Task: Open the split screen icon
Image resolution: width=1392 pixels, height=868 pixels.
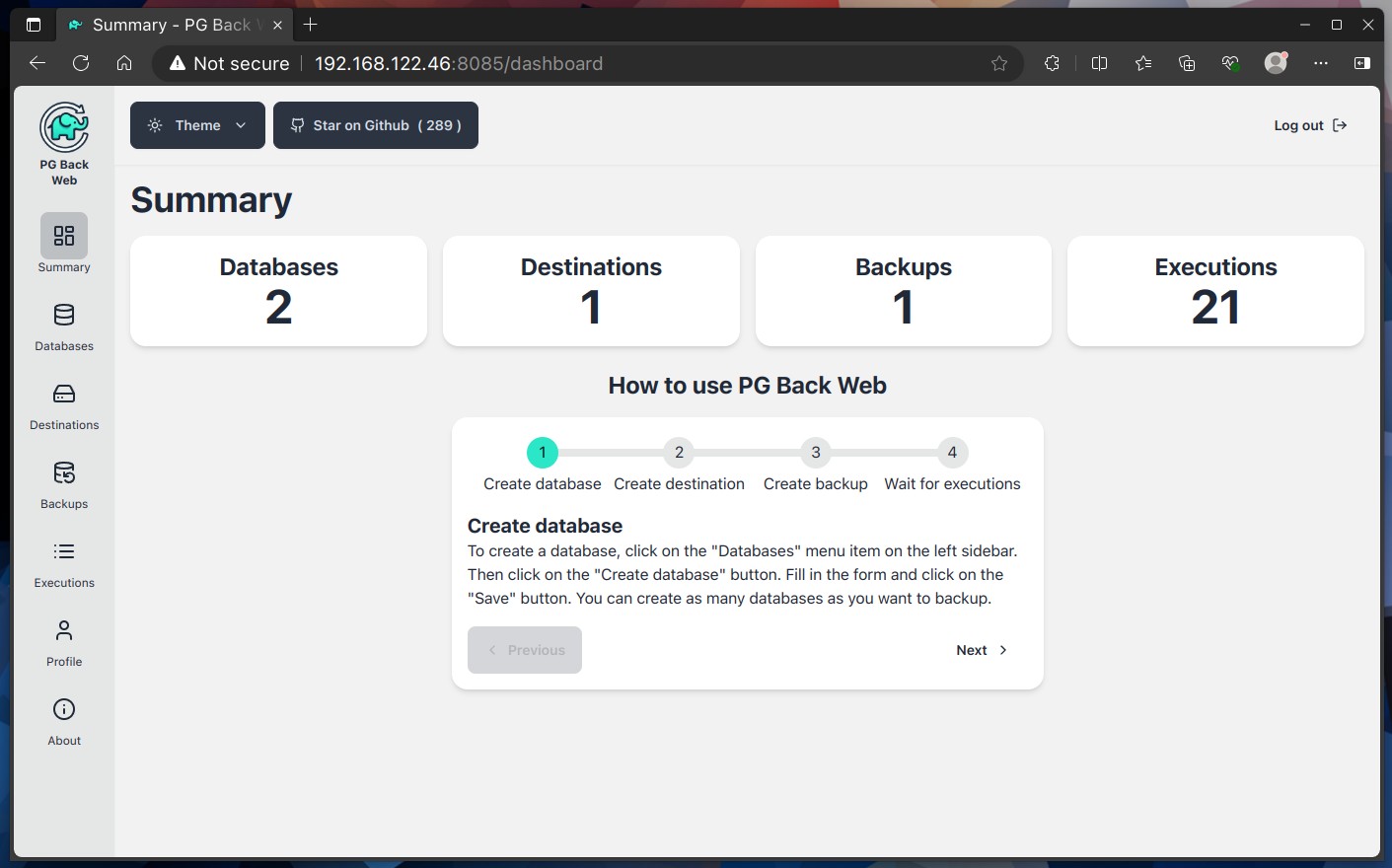Action: (x=1099, y=63)
